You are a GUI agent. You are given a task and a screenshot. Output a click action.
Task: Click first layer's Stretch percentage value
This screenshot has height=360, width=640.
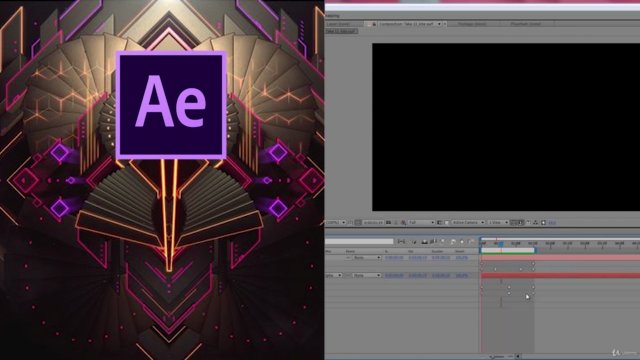point(462,258)
